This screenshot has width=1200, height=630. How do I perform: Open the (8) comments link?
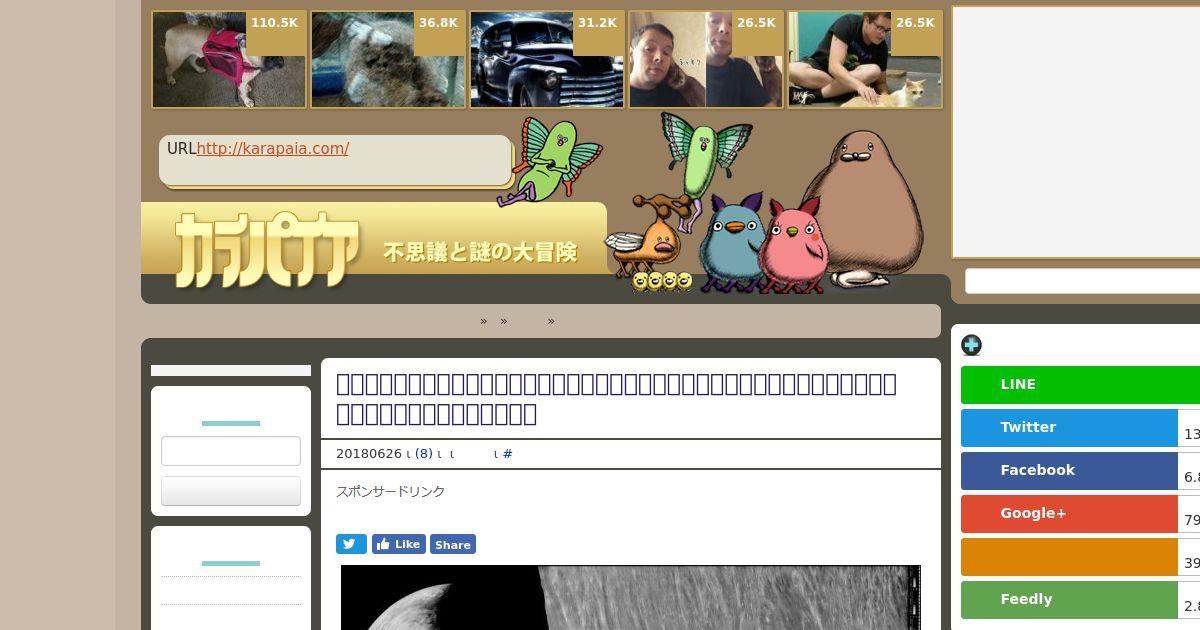coord(424,454)
